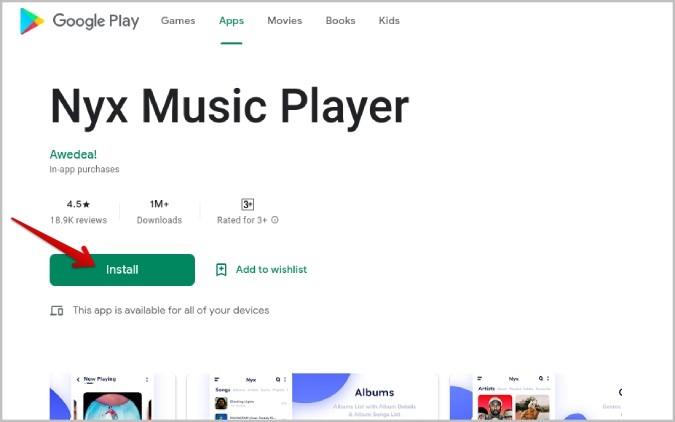Click the availability for all devices text
Viewport: 675px width, 422px height.
tap(171, 310)
